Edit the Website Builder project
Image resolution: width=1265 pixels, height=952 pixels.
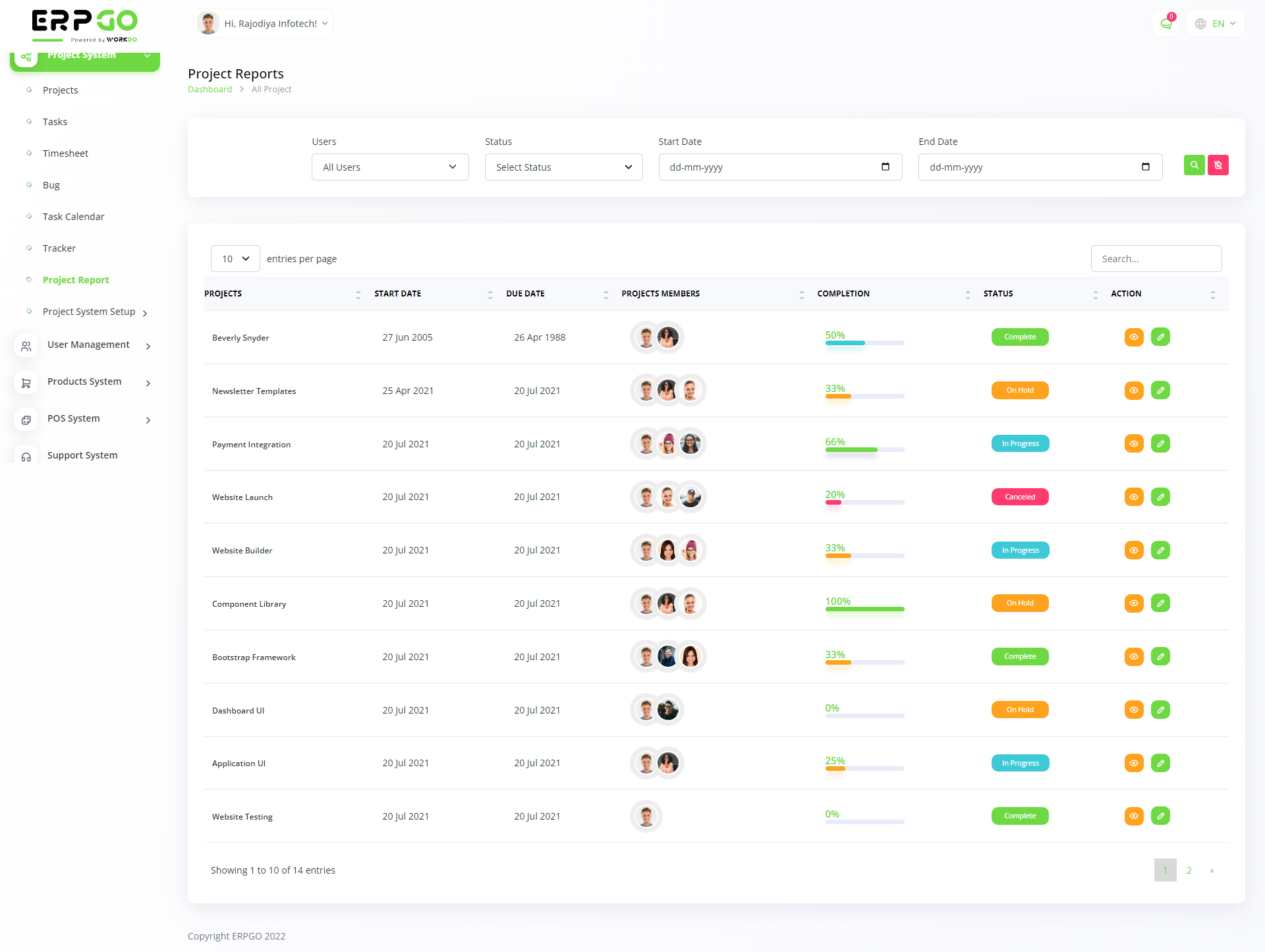point(1160,550)
